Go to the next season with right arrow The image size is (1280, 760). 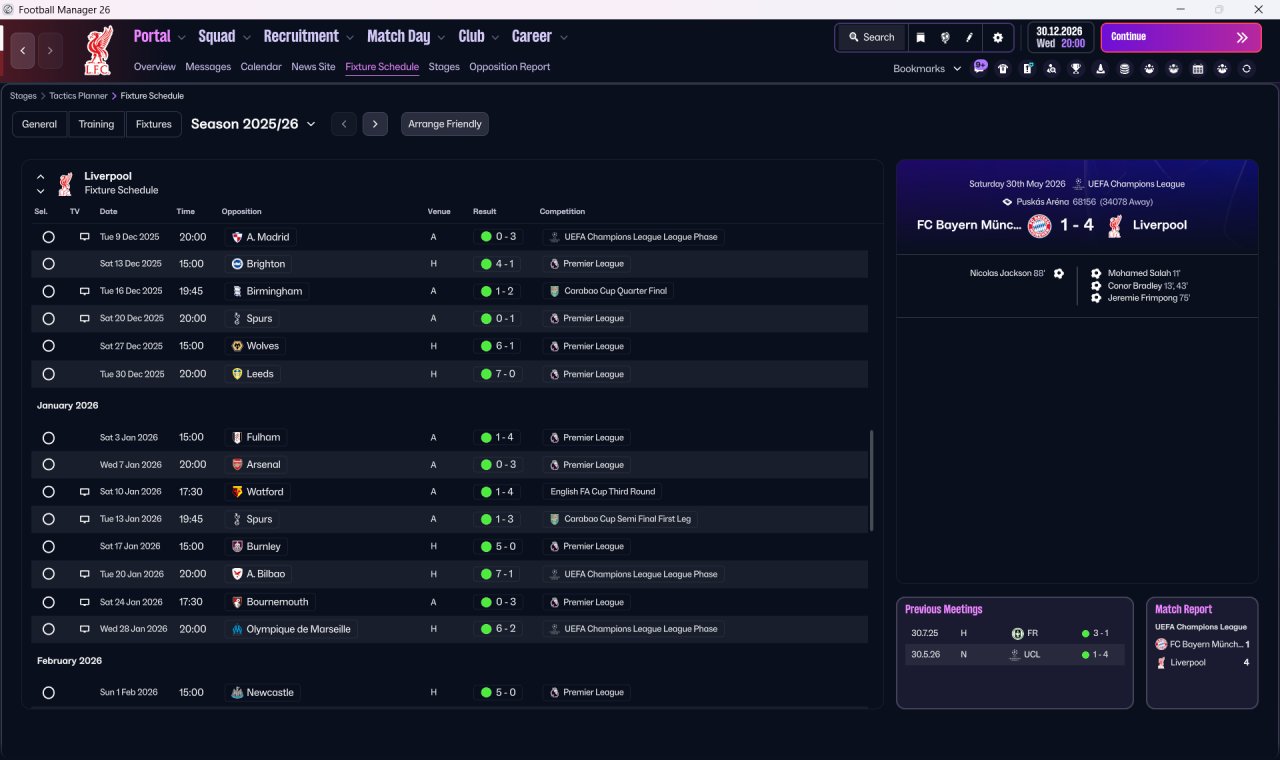(375, 124)
